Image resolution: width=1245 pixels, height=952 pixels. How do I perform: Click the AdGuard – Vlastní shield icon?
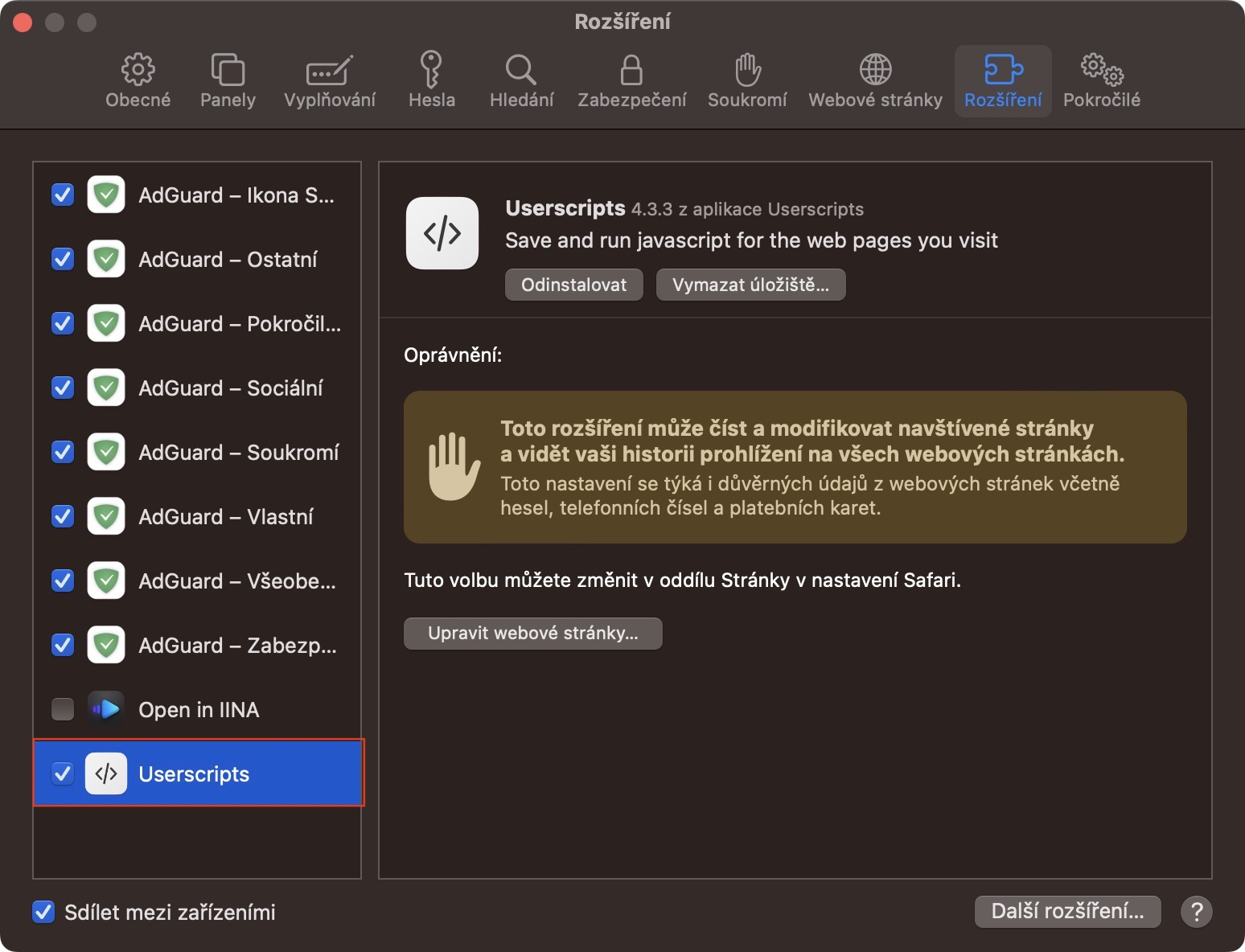pyautogui.click(x=106, y=516)
